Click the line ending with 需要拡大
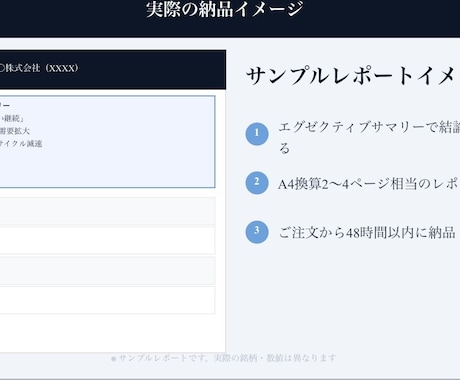The height and width of the screenshot is (380, 460). click(15, 131)
